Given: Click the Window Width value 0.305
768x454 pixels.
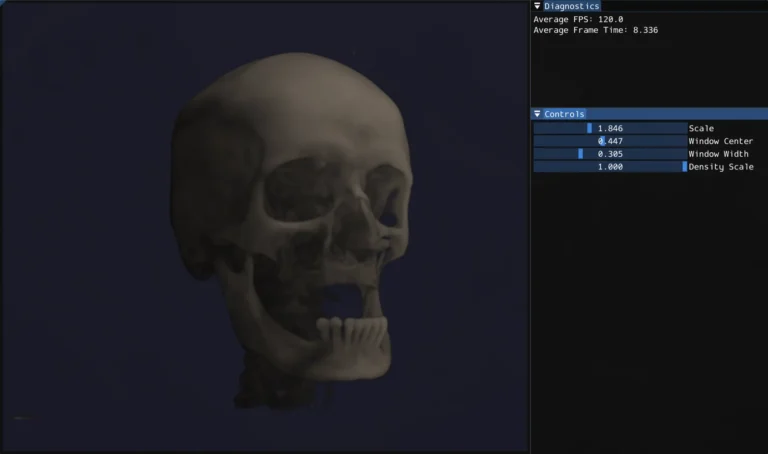Looking at the screenshot, I should (x=611, y=154).
